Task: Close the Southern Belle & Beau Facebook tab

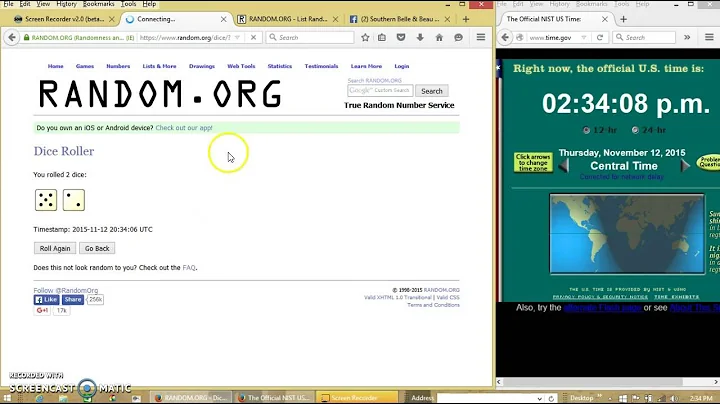Action: [x=447, y=19]
